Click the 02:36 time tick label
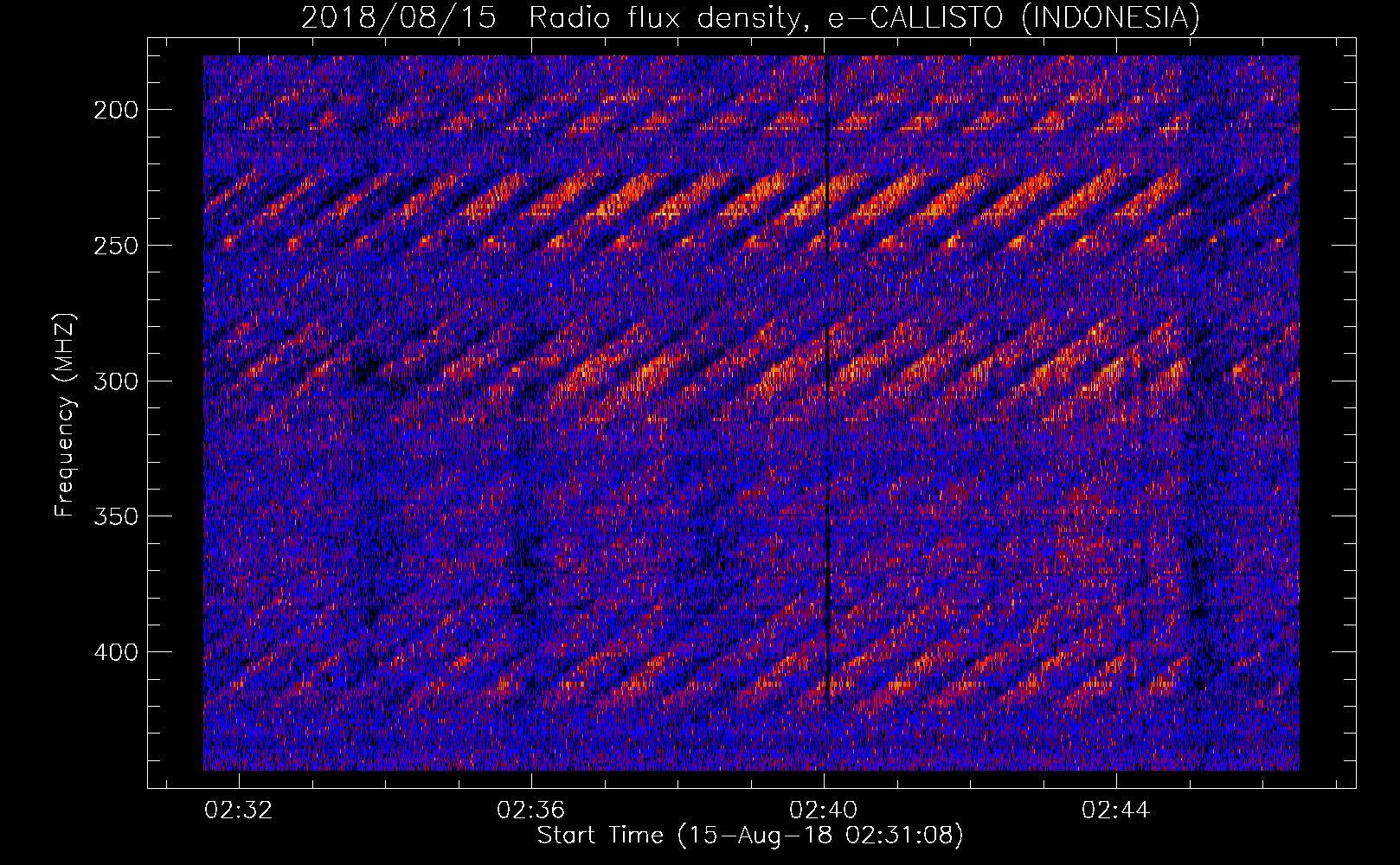The height and width of the screenshot is (865, 1400). (530, 810)
